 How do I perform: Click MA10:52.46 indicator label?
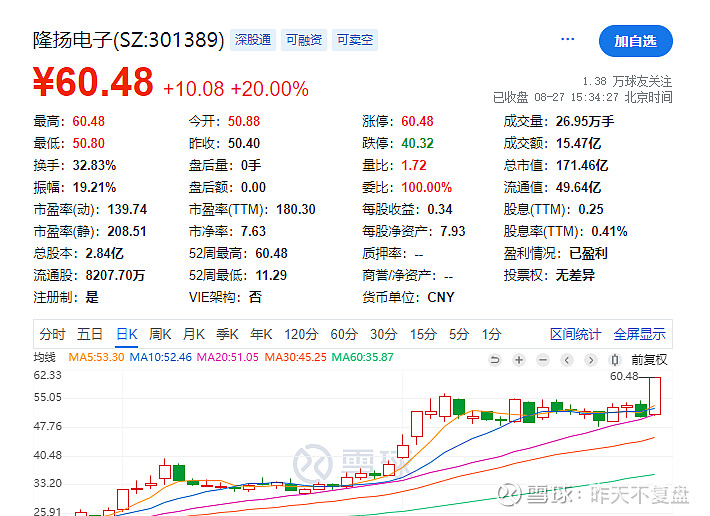pos(161,357)
